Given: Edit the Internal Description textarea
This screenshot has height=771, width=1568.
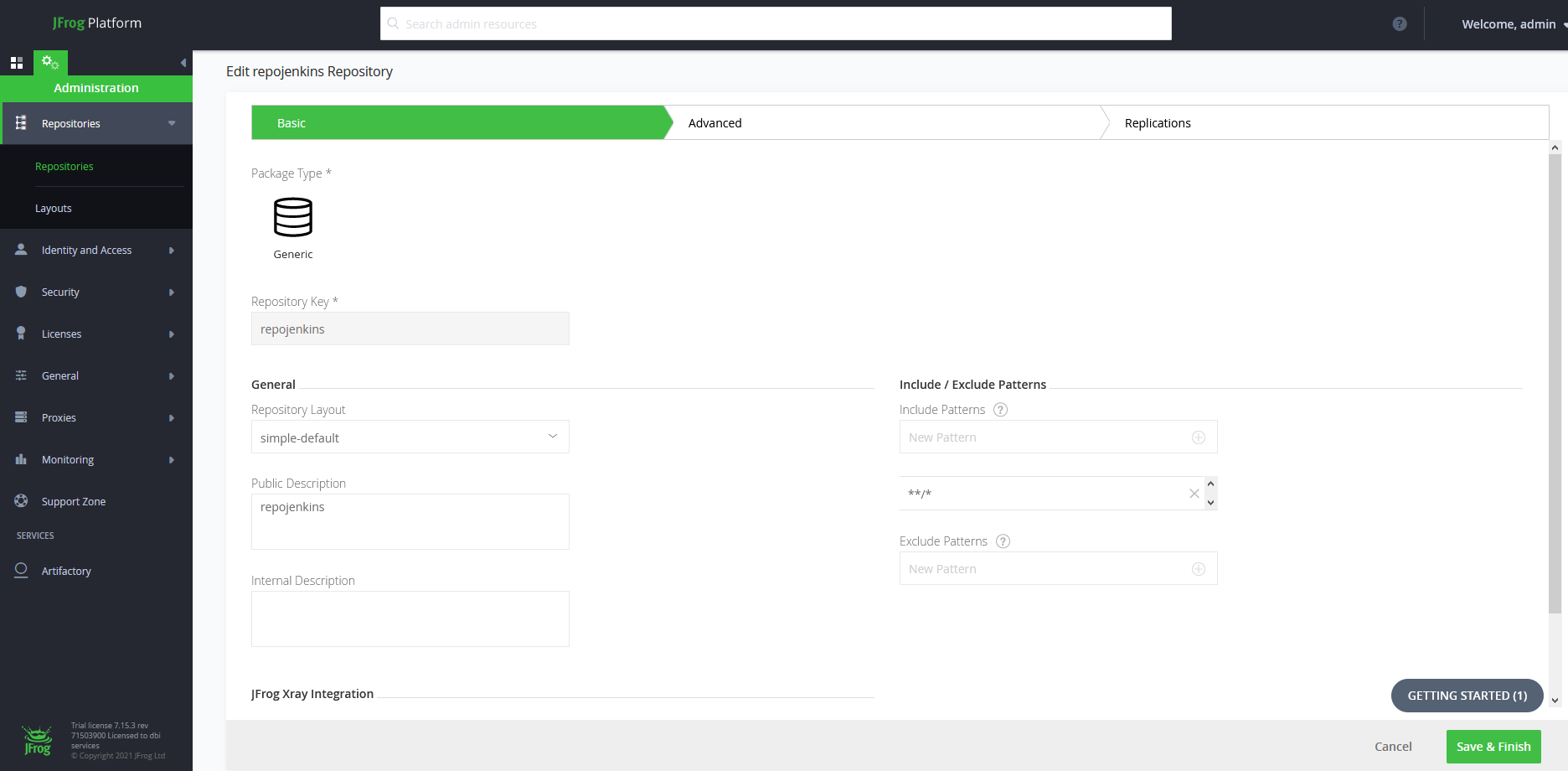Looking at the screenshot, I should pyautogui.click(x=410, y=618).
